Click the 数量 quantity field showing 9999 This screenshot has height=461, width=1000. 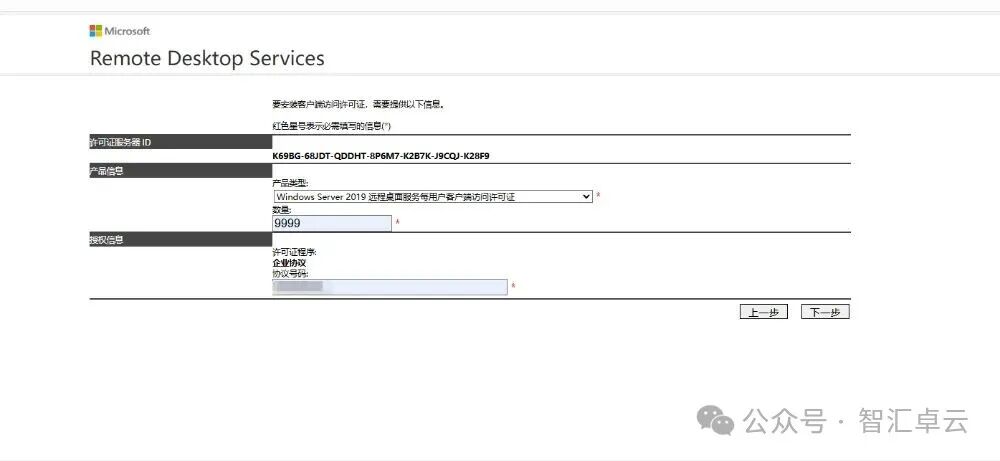click(332, 223)
